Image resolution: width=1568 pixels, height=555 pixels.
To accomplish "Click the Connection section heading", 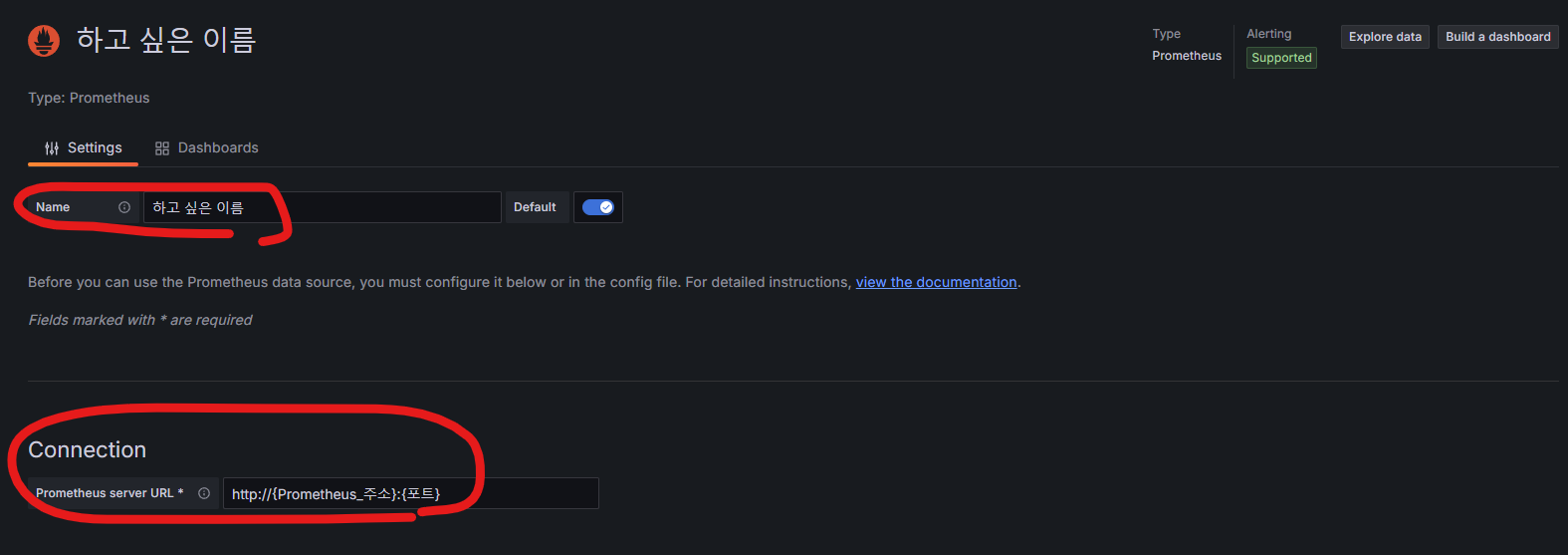I will tap(88, 449).
